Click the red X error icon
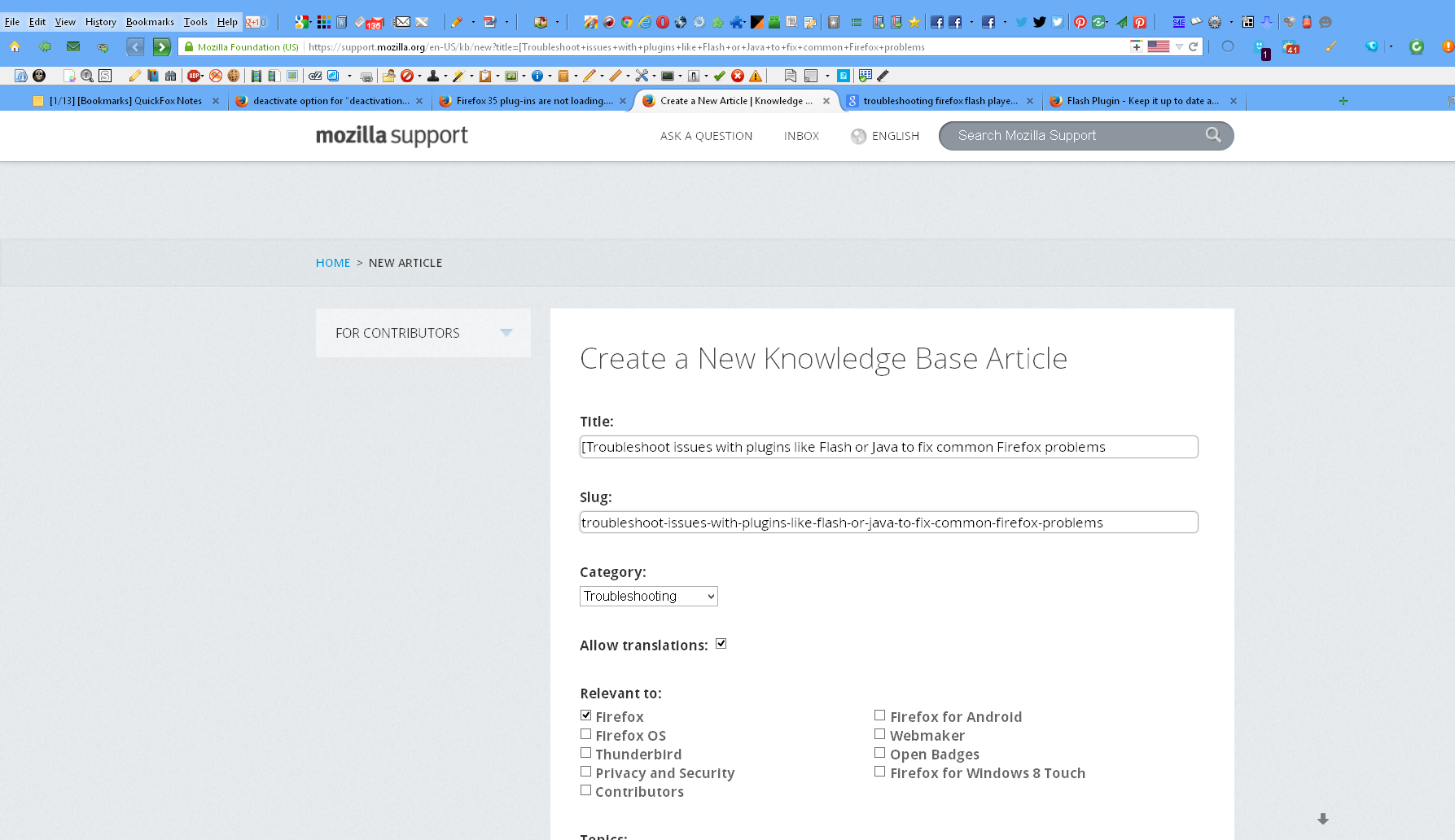The image size is (1455, 840). (x=738, y=76)
